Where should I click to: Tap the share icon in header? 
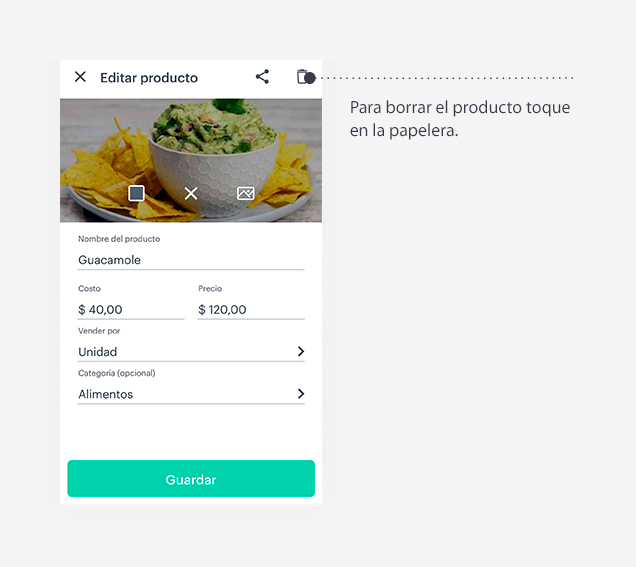pyautogui.click(x=262, y=77)
